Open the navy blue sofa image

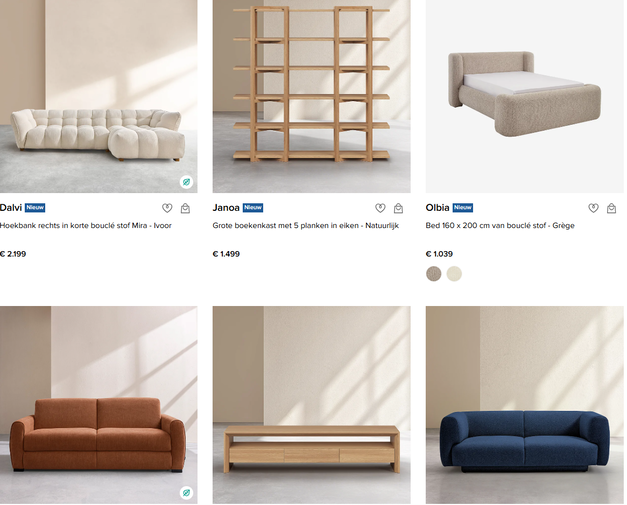pyautogui.click(x=525, y=405)
